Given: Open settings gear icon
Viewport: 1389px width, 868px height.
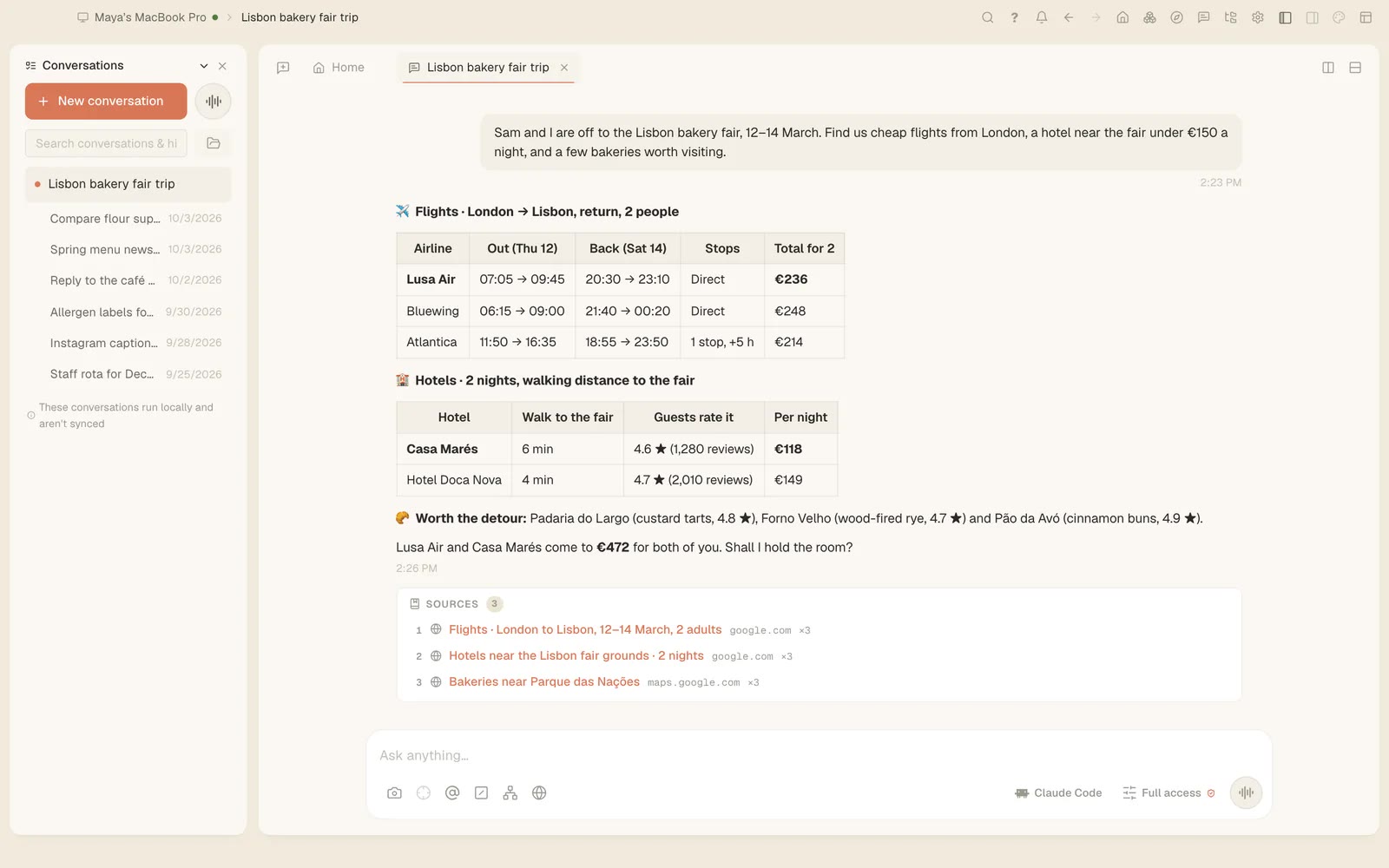Looking at the screenshot, I should tap(1258, 17).
